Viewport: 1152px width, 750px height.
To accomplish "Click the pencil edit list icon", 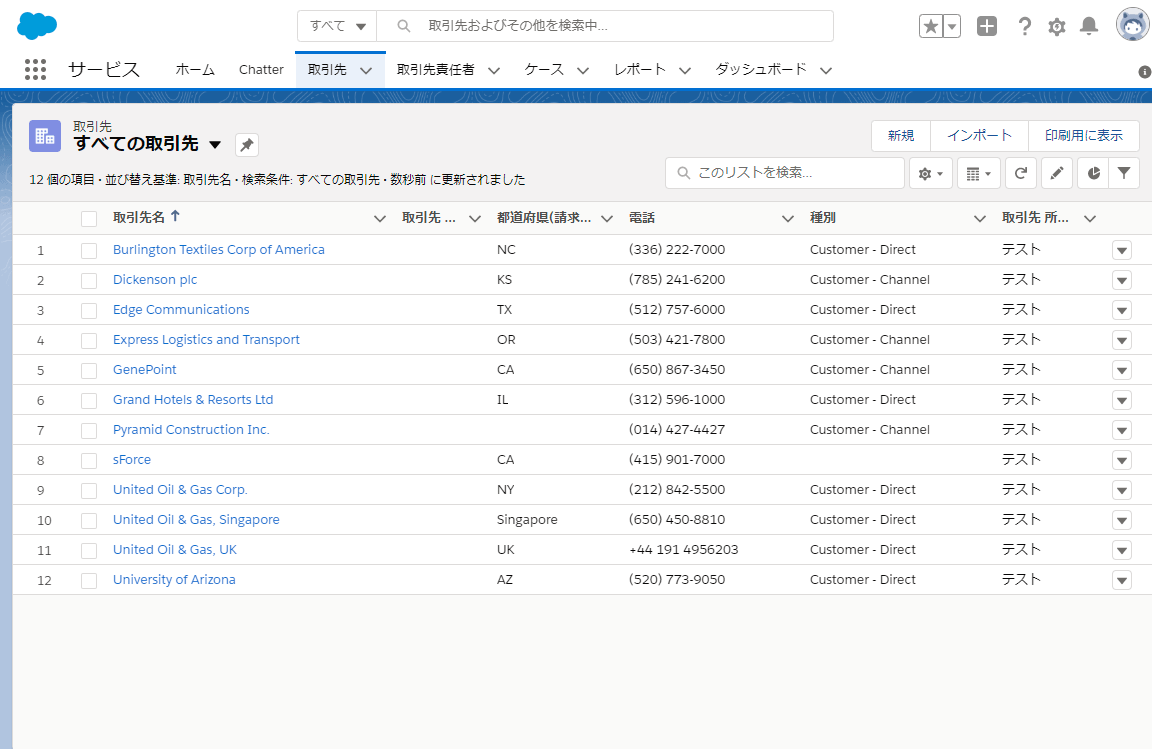I will (x=1056, y=173).
